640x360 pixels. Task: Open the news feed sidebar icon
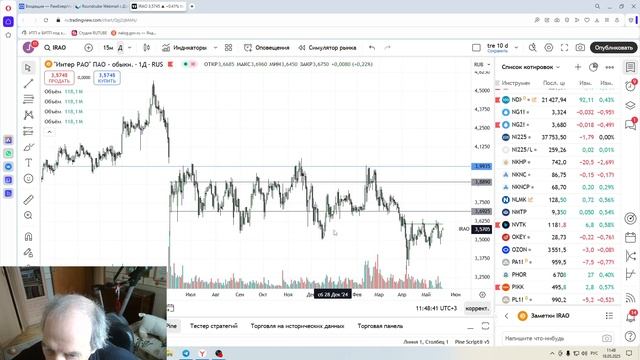[631, 297]
